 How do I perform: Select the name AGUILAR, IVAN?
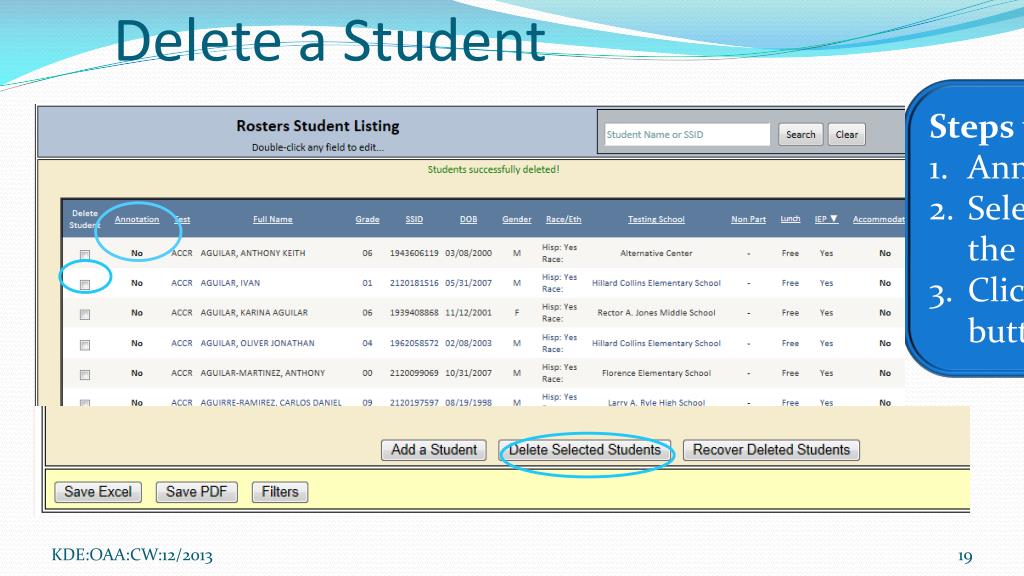(x=230, y=283)
